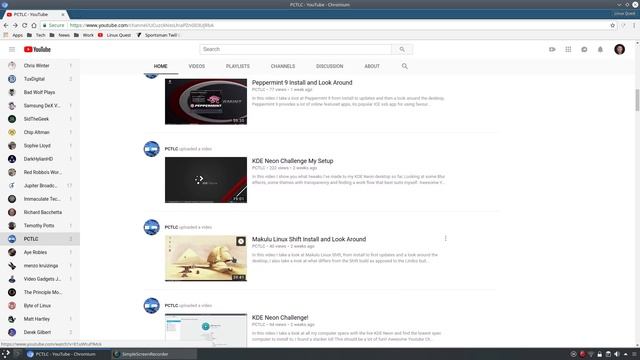Switch to the CHANNELS tab
Viewport: 640px width, 360px height.
(x=282, y=66)
